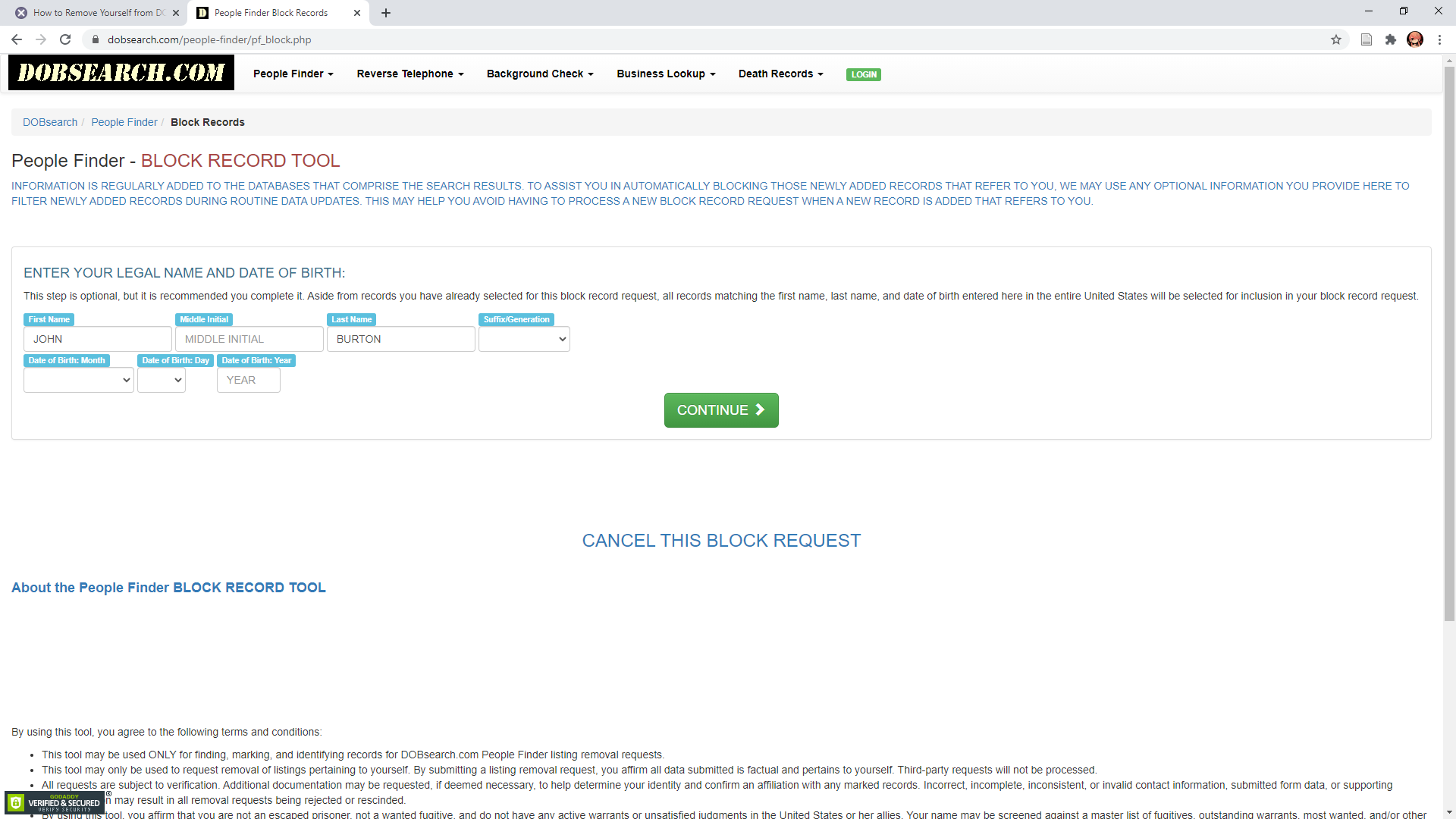Open a new browser tab
Viewport: 1456px width, 819px height.
(386, 13)
